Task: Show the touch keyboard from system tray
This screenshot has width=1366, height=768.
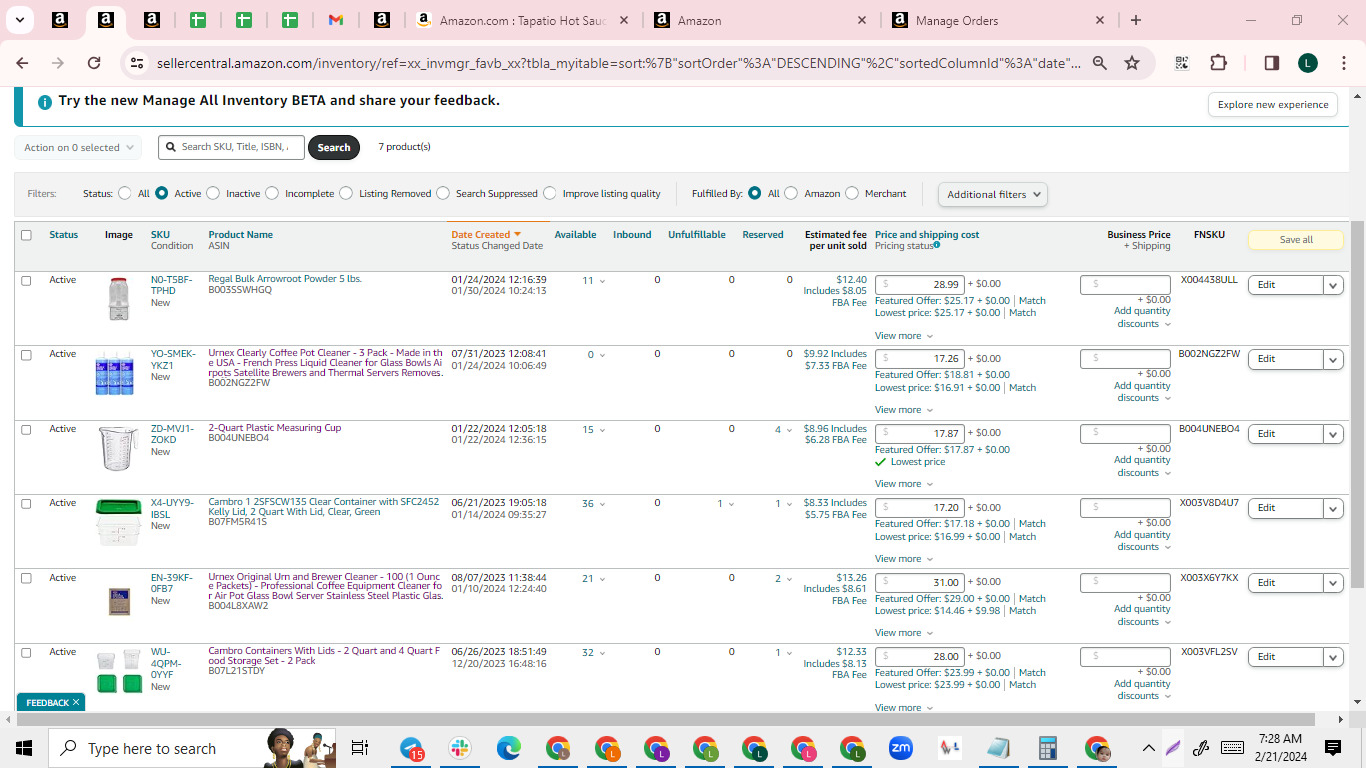Action: tap(1232, 748)
